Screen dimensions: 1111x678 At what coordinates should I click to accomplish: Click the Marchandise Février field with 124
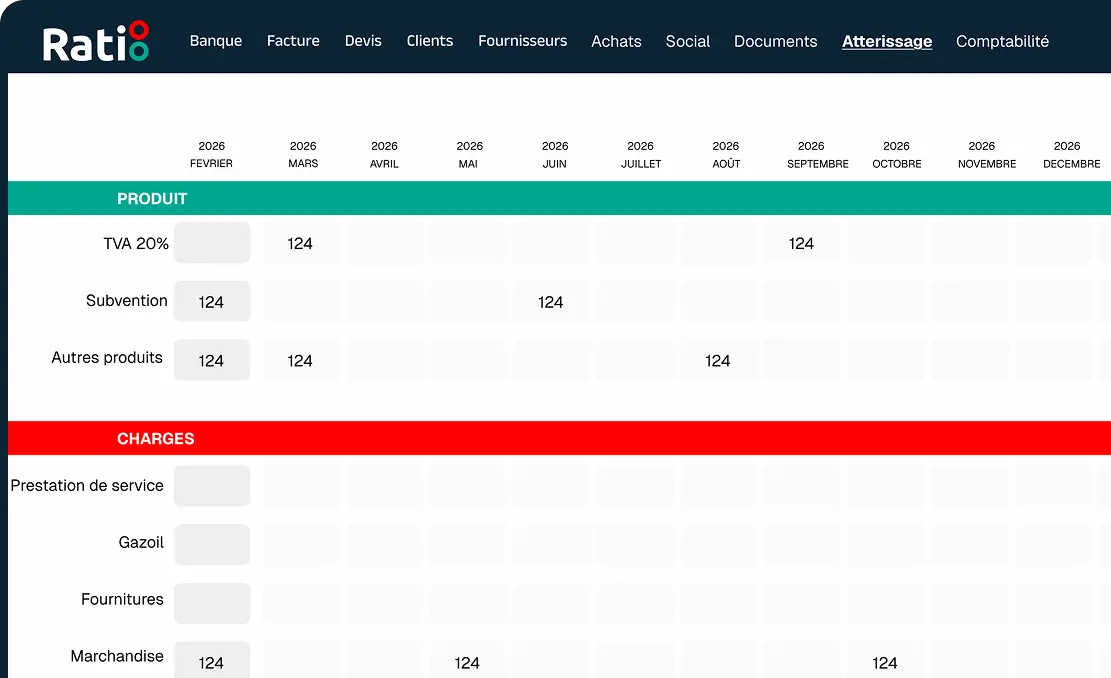coord(212,660)
